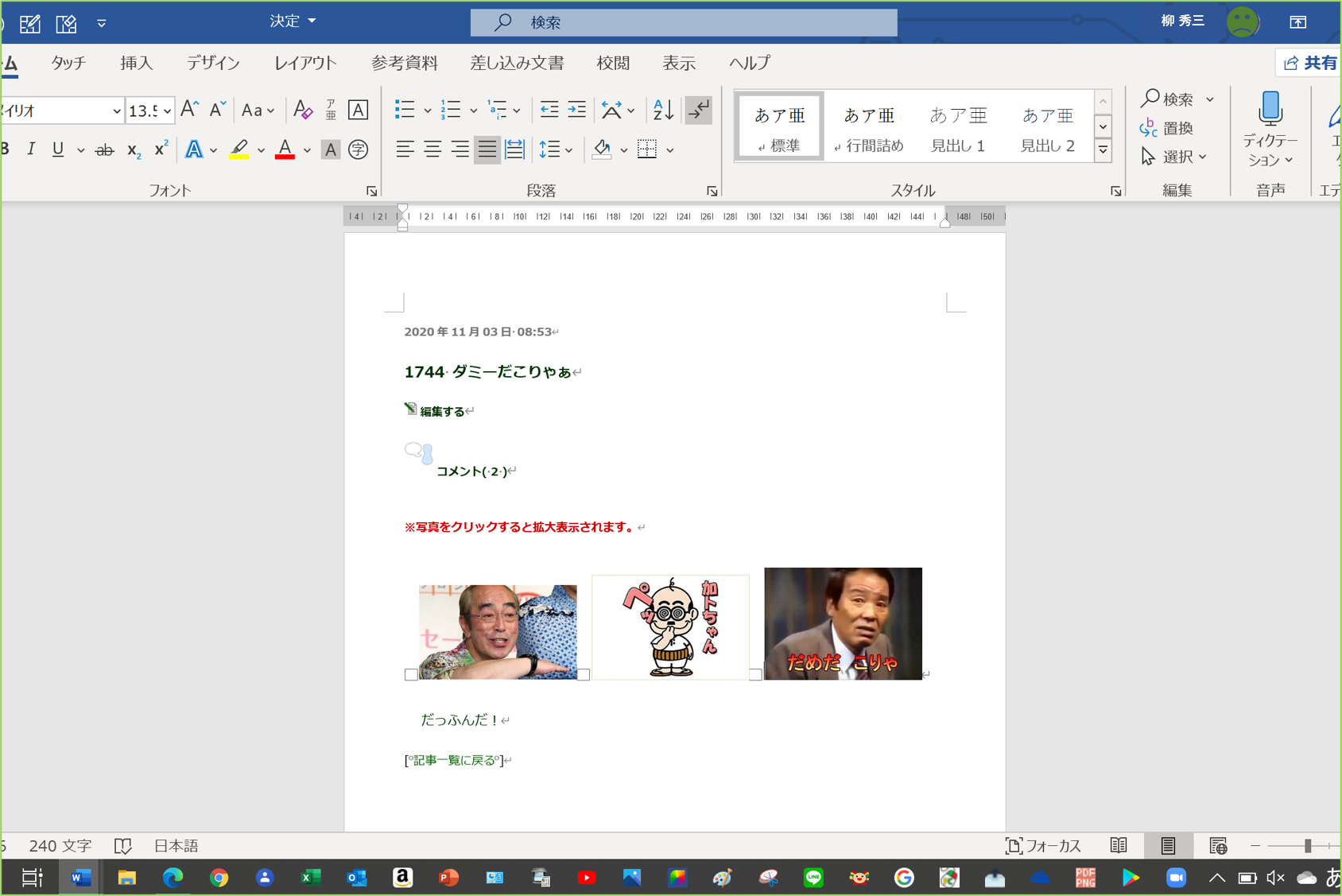1342x896 pixels.
Task: Expand the styles gallery more arrow
Action: [x=1103, y=149]
